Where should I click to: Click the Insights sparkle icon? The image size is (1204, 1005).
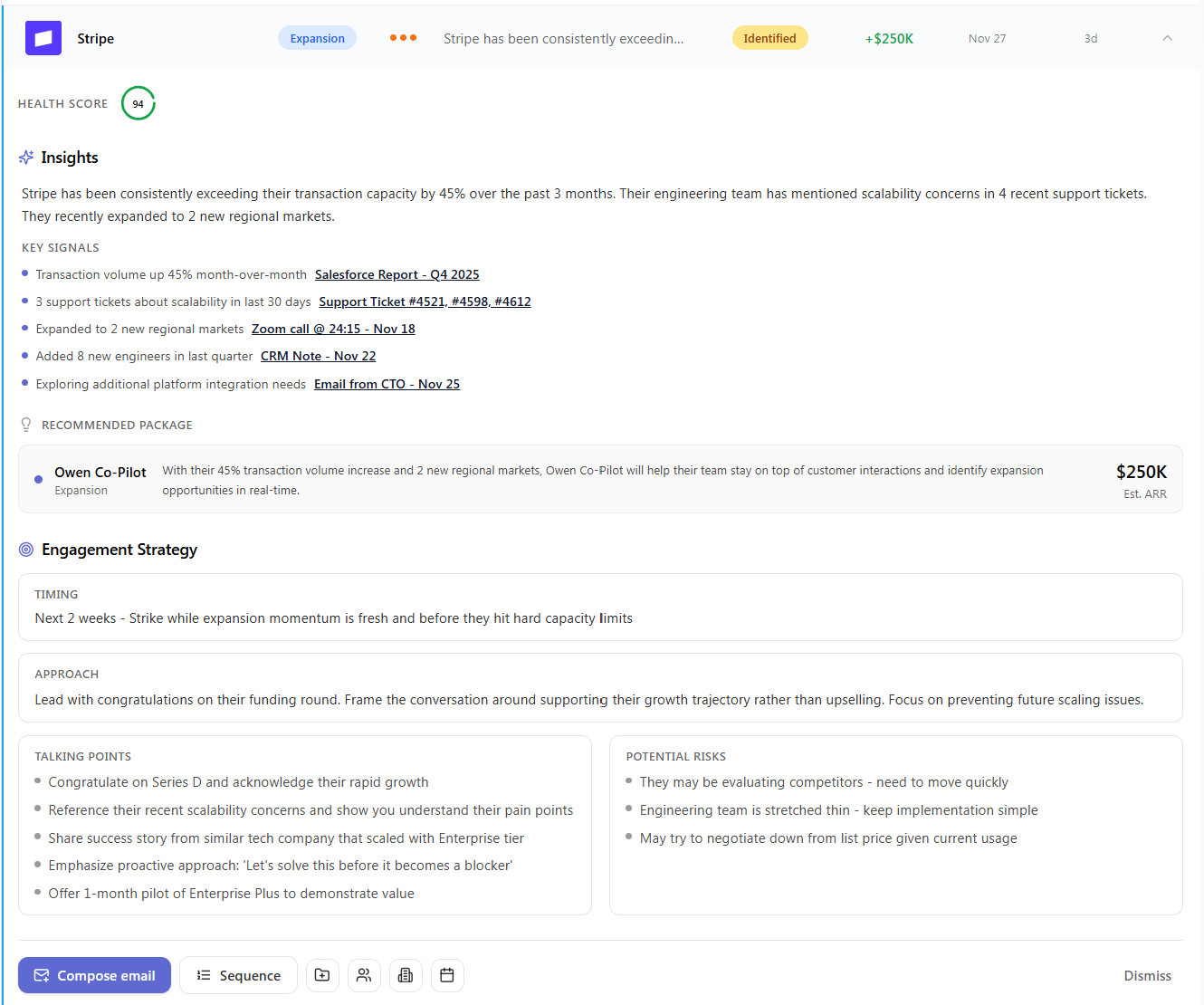[26, 158]
